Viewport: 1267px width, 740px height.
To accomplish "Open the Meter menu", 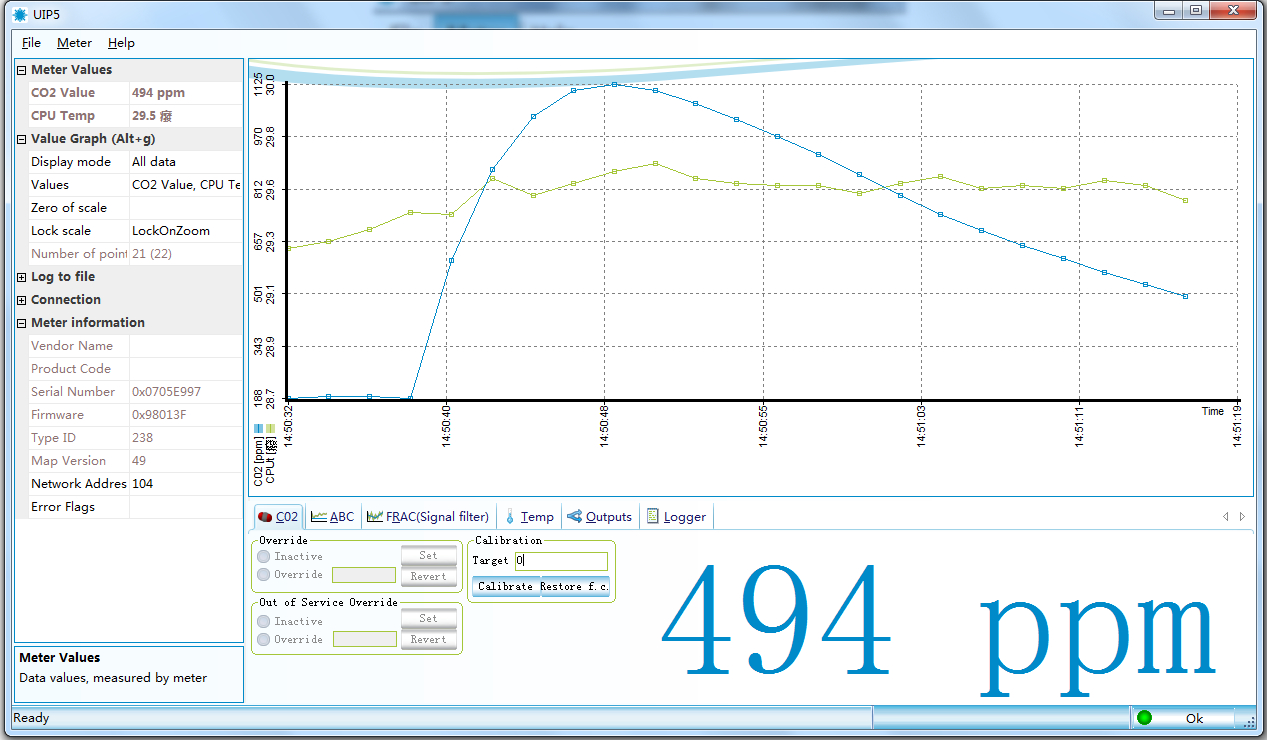I will [74, 43].
